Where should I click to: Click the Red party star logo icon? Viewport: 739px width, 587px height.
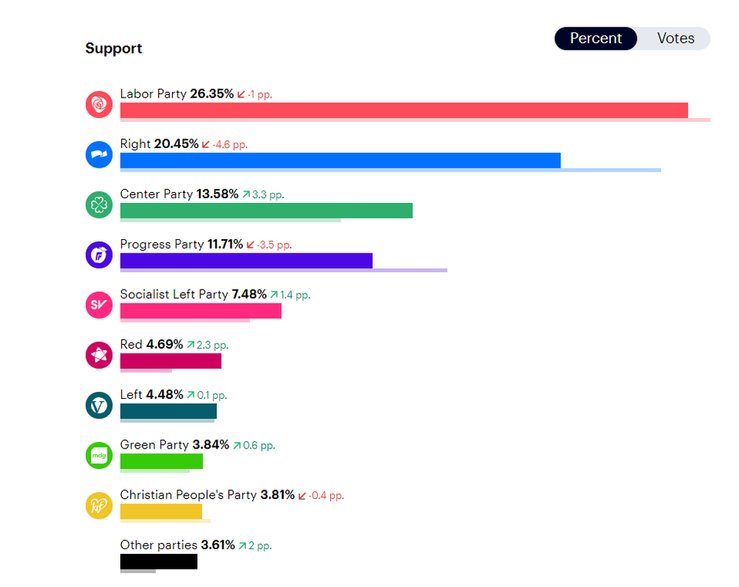[99, 354]
